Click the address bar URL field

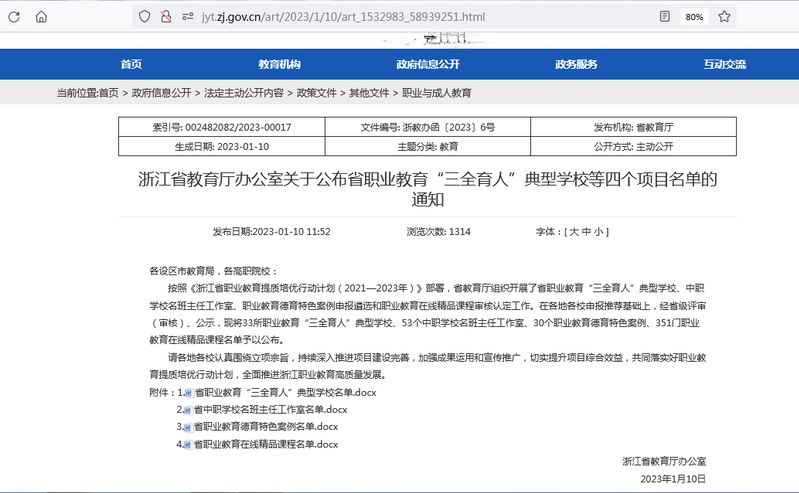(x=400, y=17)
